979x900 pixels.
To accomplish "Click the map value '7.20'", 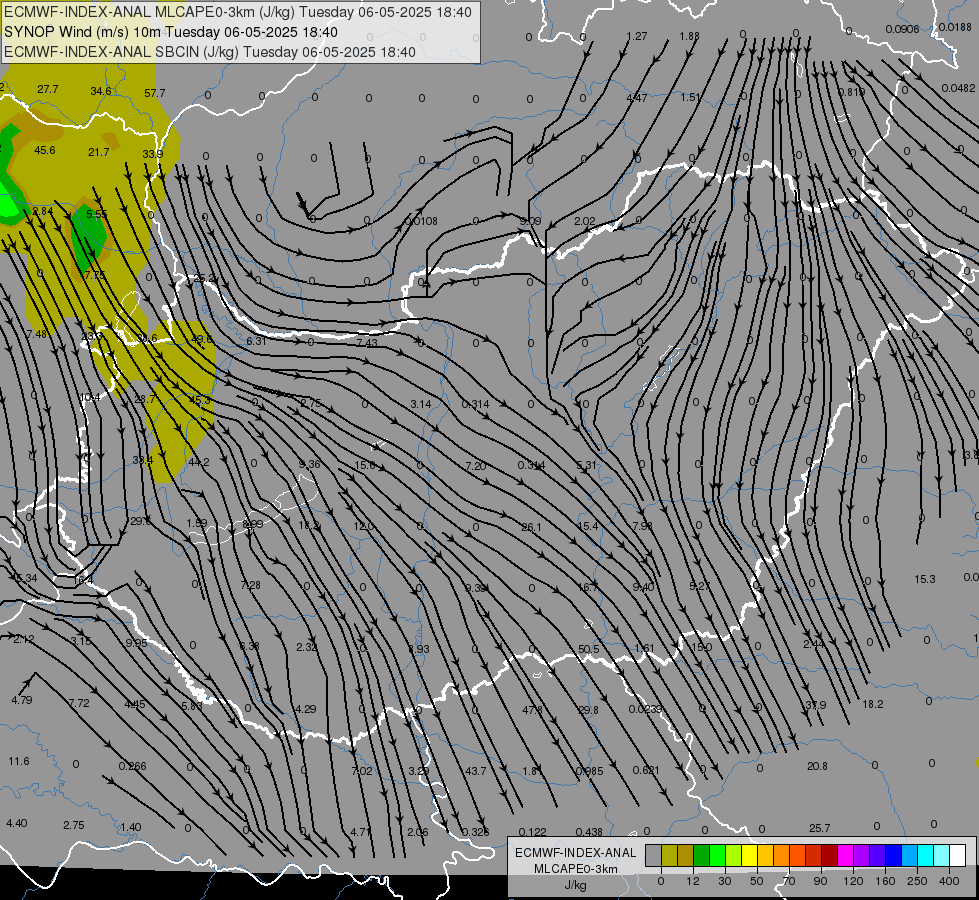I will point(476,466).
